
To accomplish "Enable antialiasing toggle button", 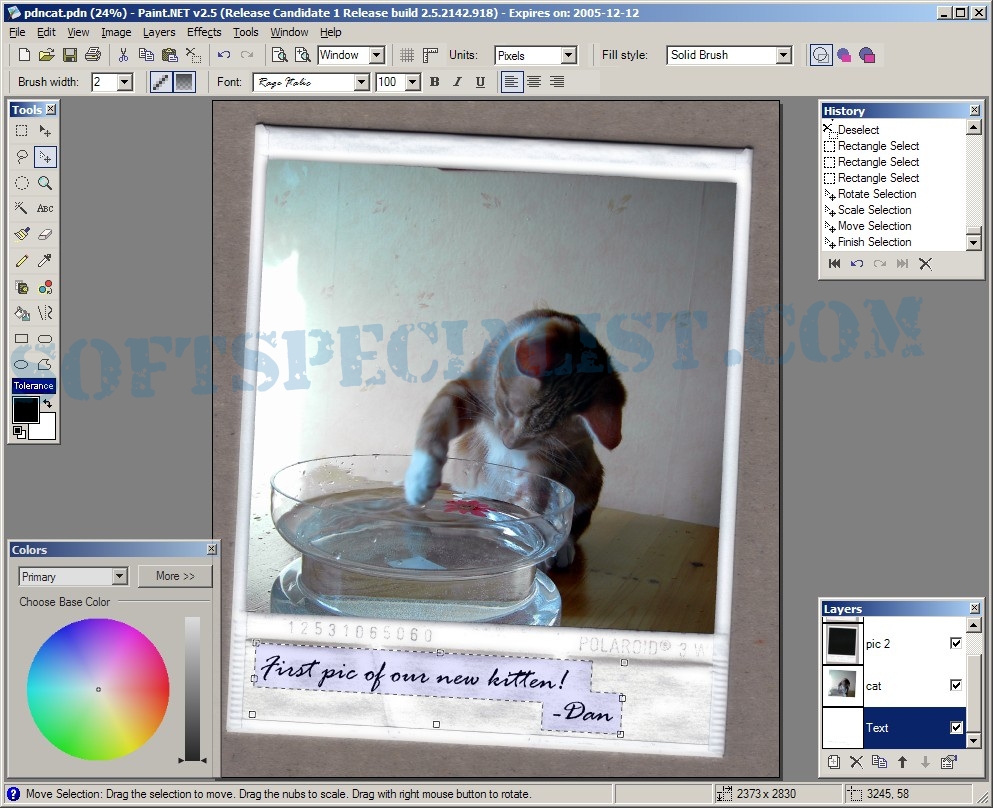I will [161, 82].
